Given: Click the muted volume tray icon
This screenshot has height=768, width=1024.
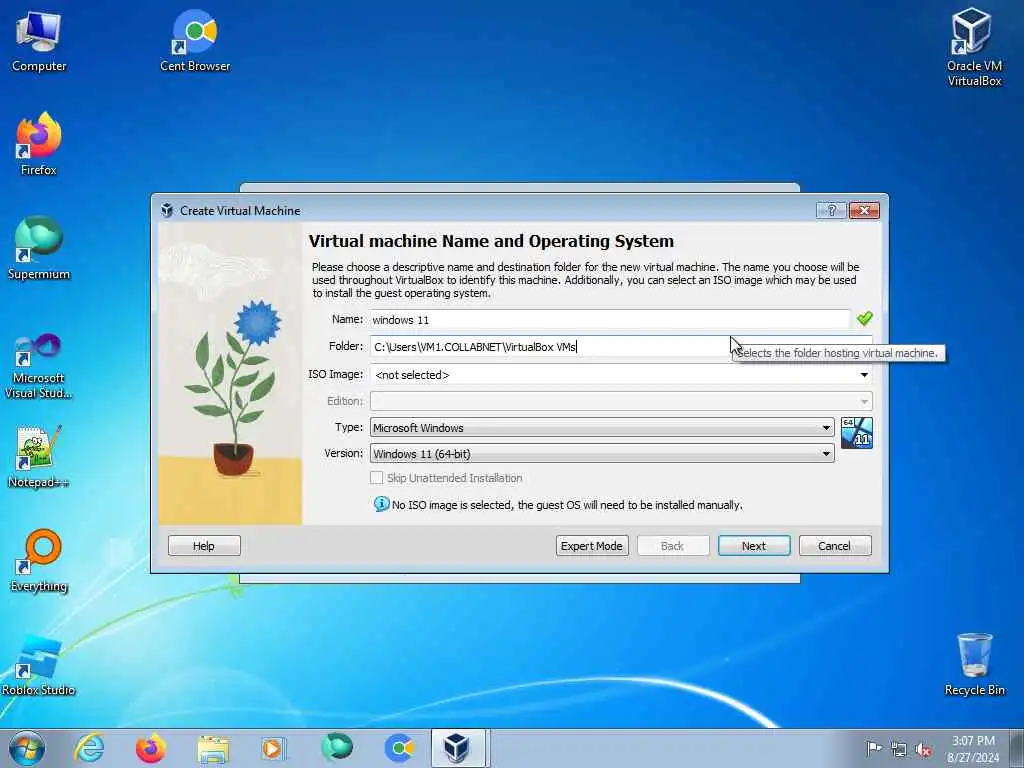Looking at the screenshot, I should point(923,750).
